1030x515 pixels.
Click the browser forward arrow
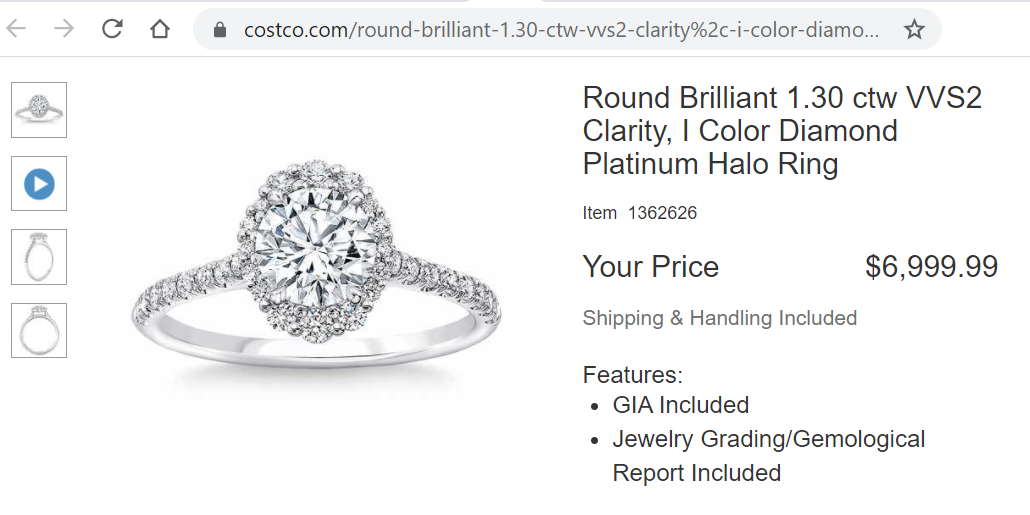(64, 29)
